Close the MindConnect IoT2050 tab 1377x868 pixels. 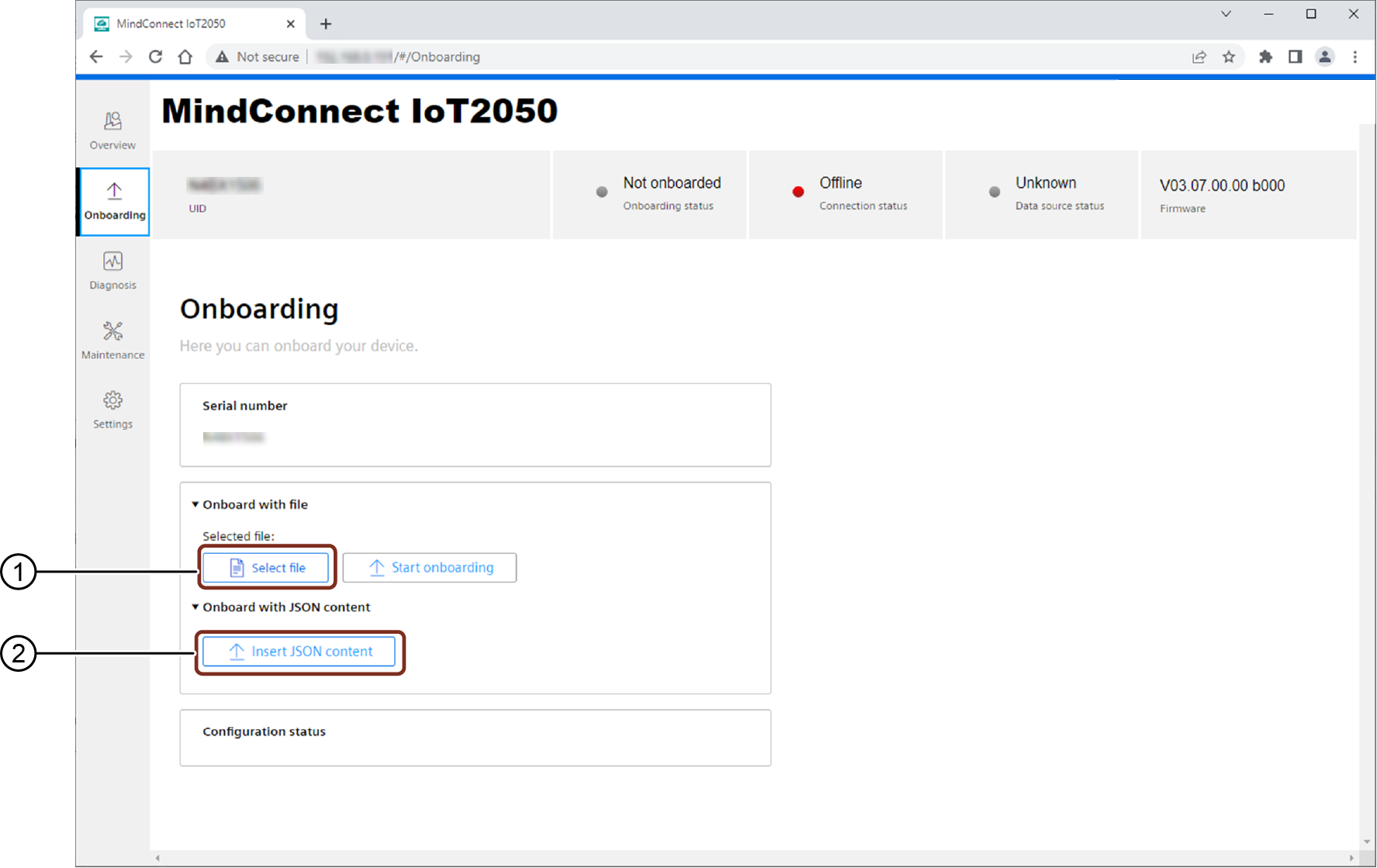click(291, 24)
